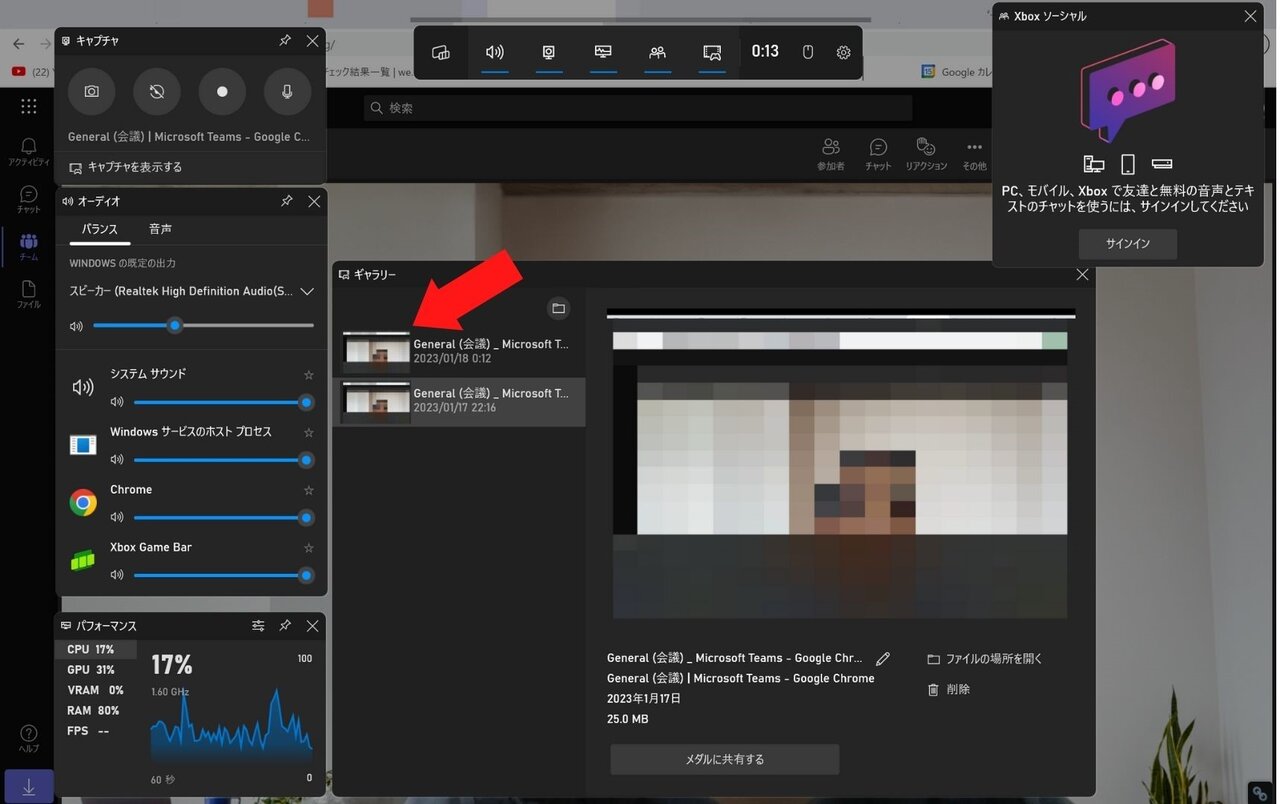Open the widget menu in Game Bar
The image size is (1280, 804).
(x=441, y=52)
